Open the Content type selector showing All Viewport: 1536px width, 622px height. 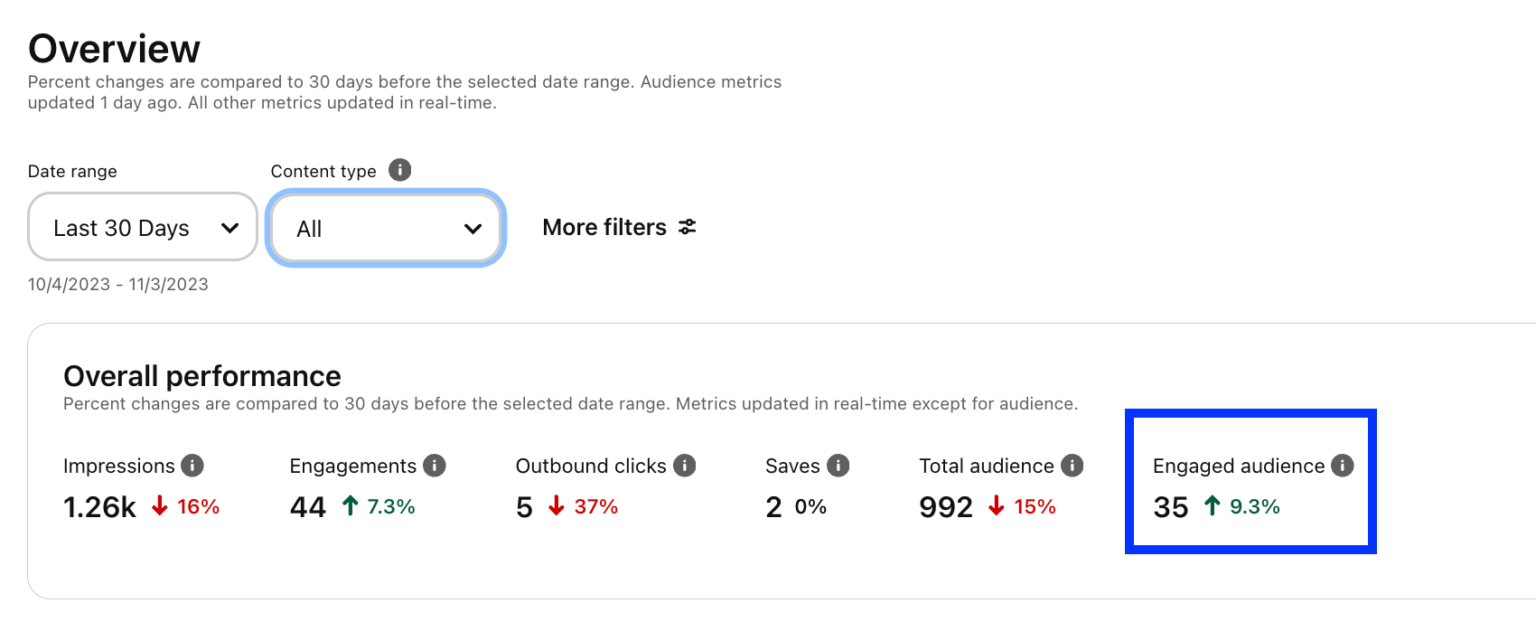[x=386, y=228]
